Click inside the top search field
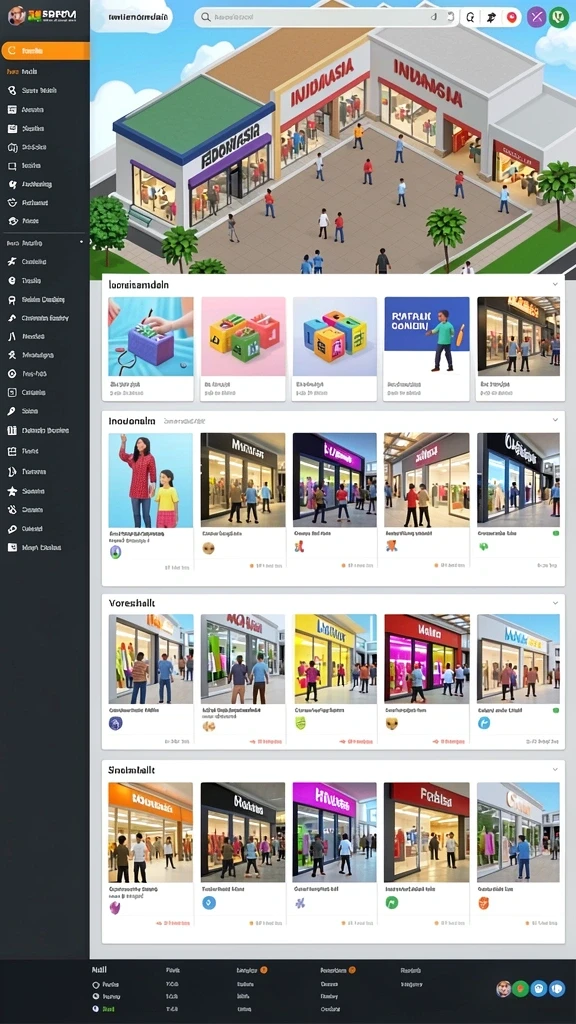The image size is (576, 1024). (x=320, y=18)
